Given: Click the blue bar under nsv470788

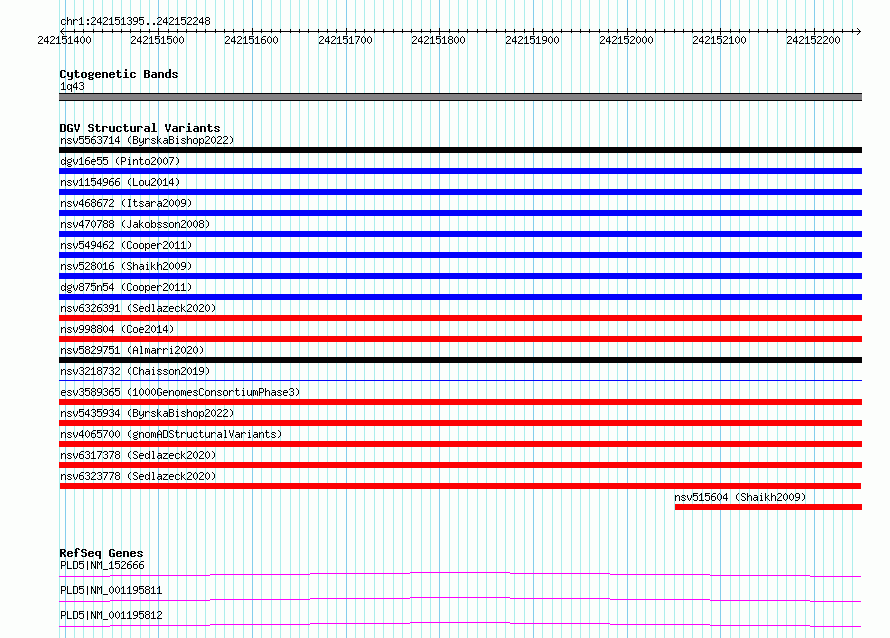Looking at the screenshot, I should (x=460, y=234).
